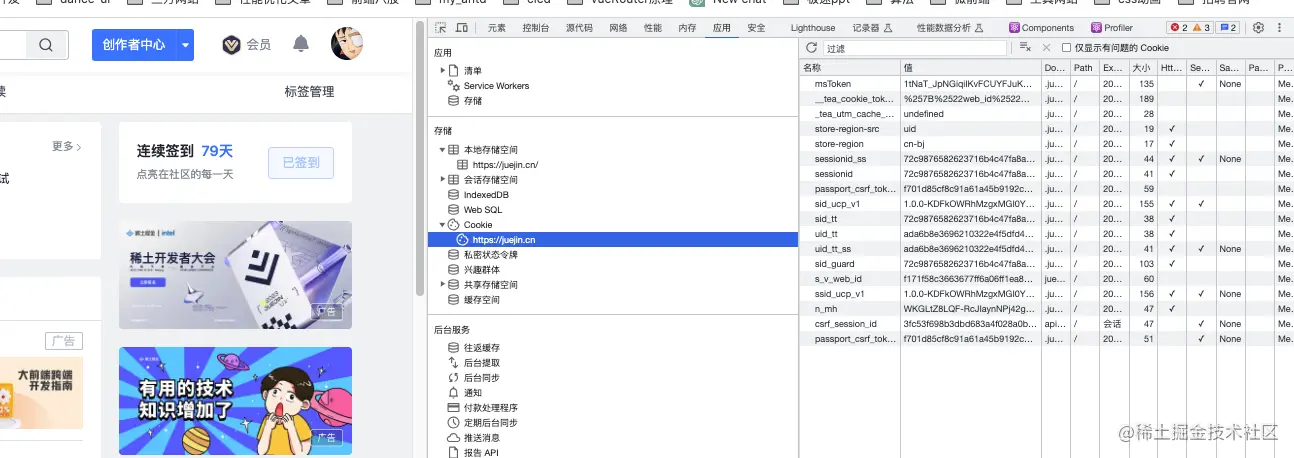Switch to the 网络 DevTools tab
Viewport: 1294px width, 458px height.
point(618,28)
